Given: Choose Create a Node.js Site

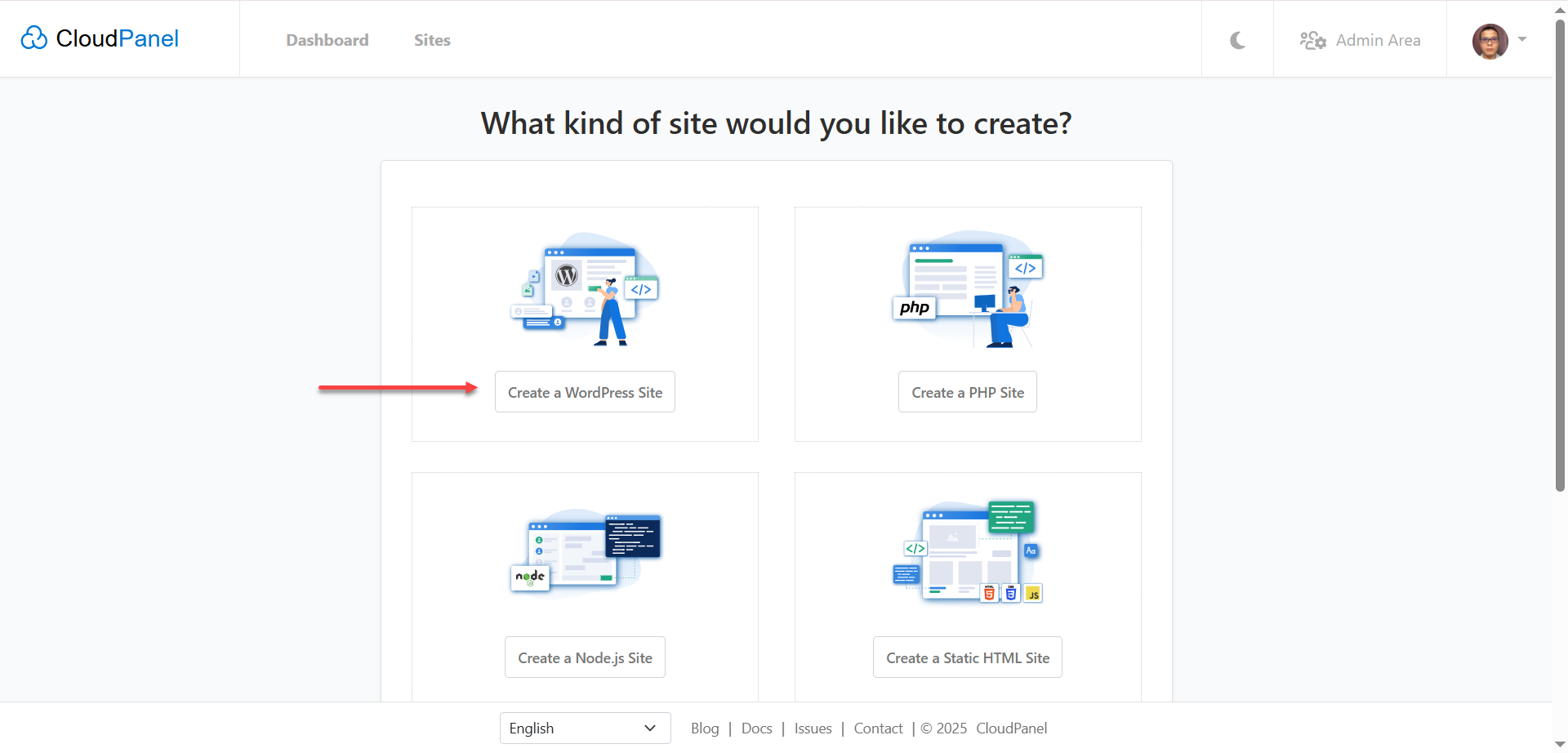Looking at the screenshot, I should [x=585, y=657].
